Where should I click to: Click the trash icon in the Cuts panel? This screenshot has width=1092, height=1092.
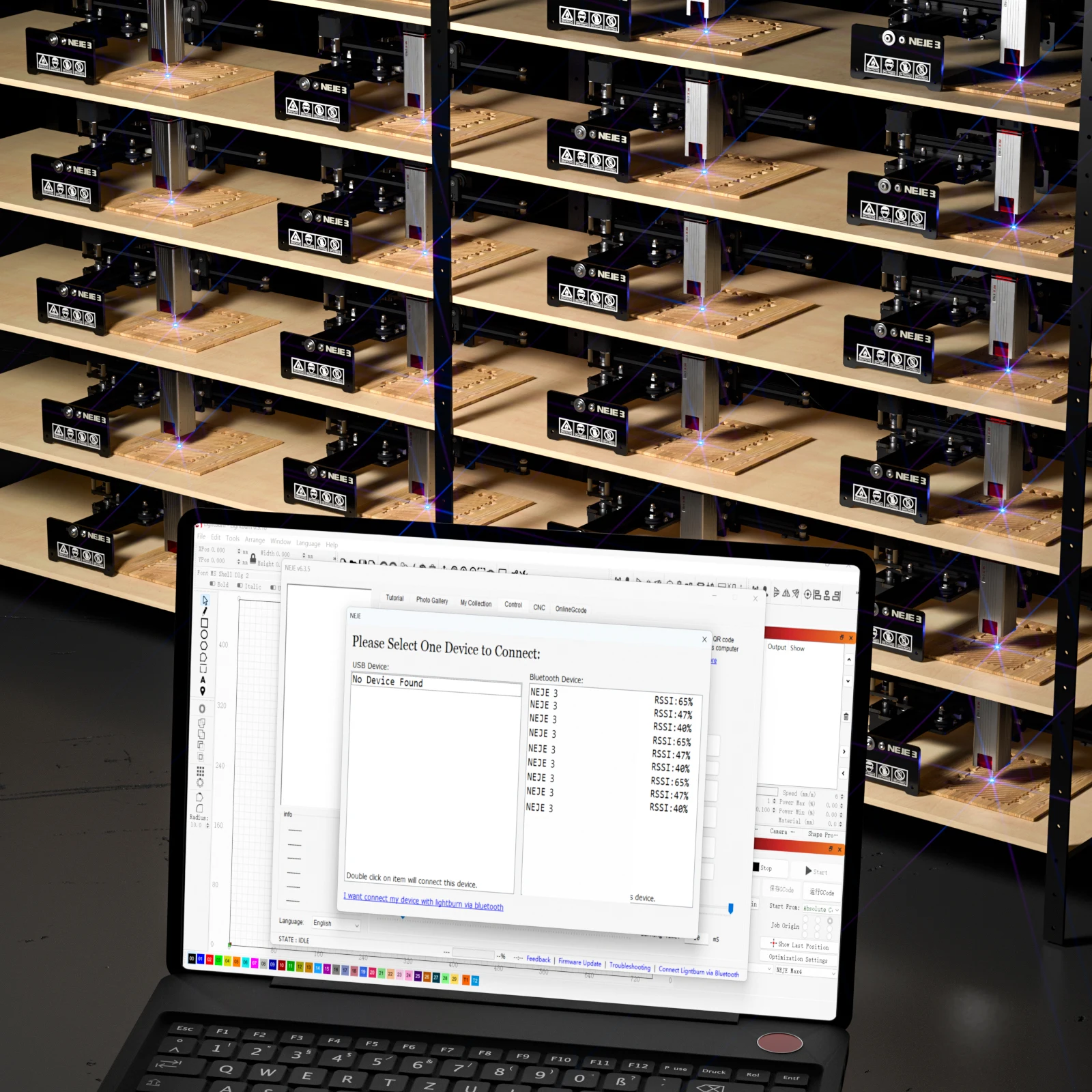846,717
